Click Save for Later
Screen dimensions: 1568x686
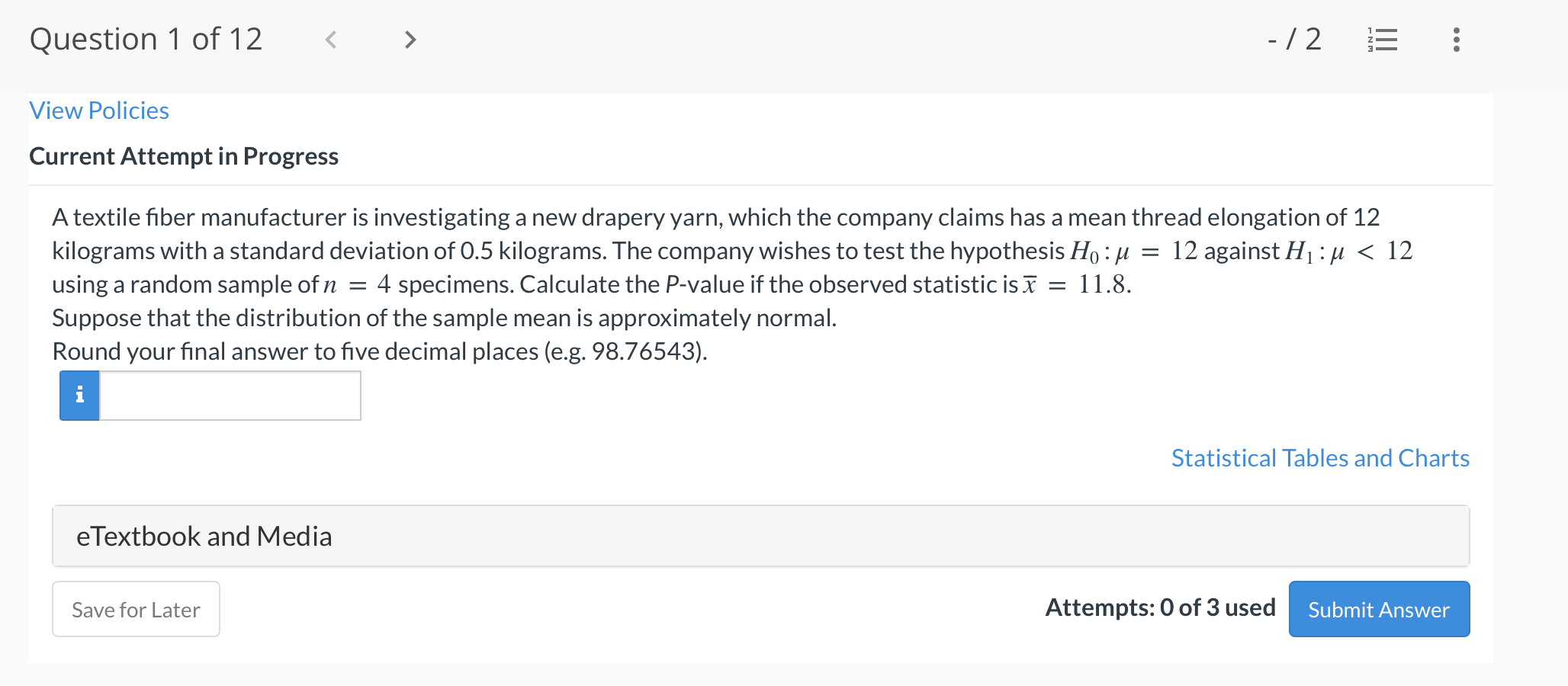pyautogui.click(x=136, y=609)
